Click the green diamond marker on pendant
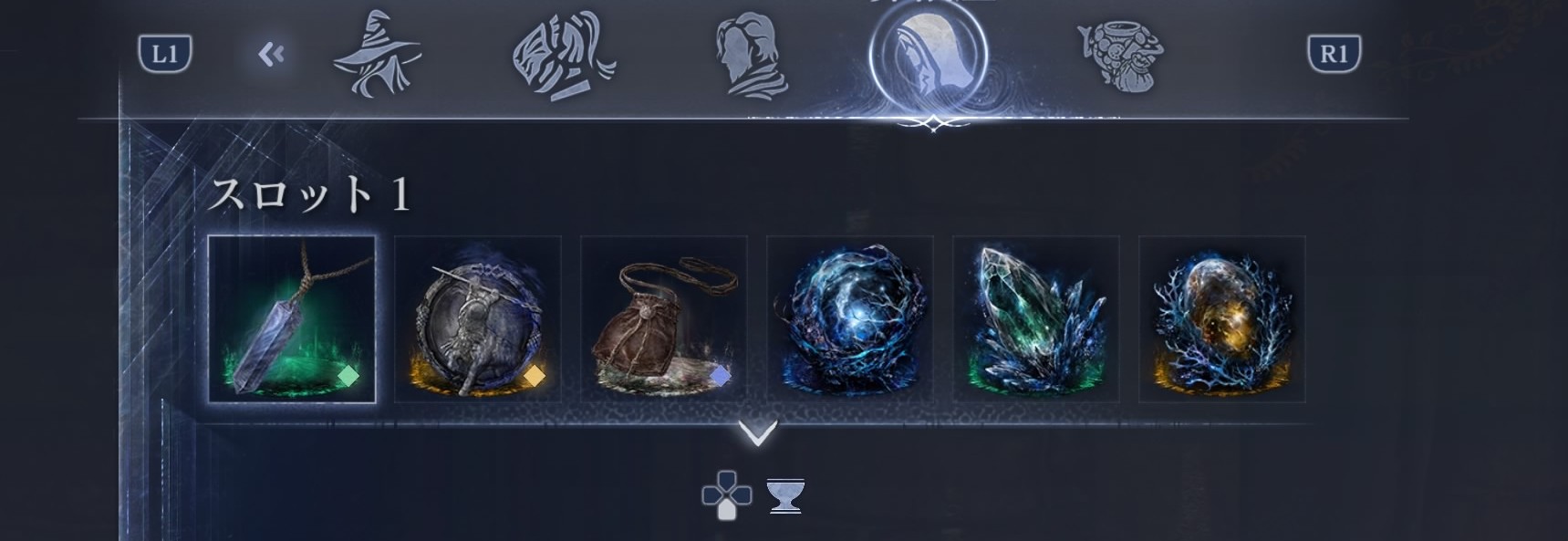Viewport: 1568px width, 541px height. click(x=348, y=376)
